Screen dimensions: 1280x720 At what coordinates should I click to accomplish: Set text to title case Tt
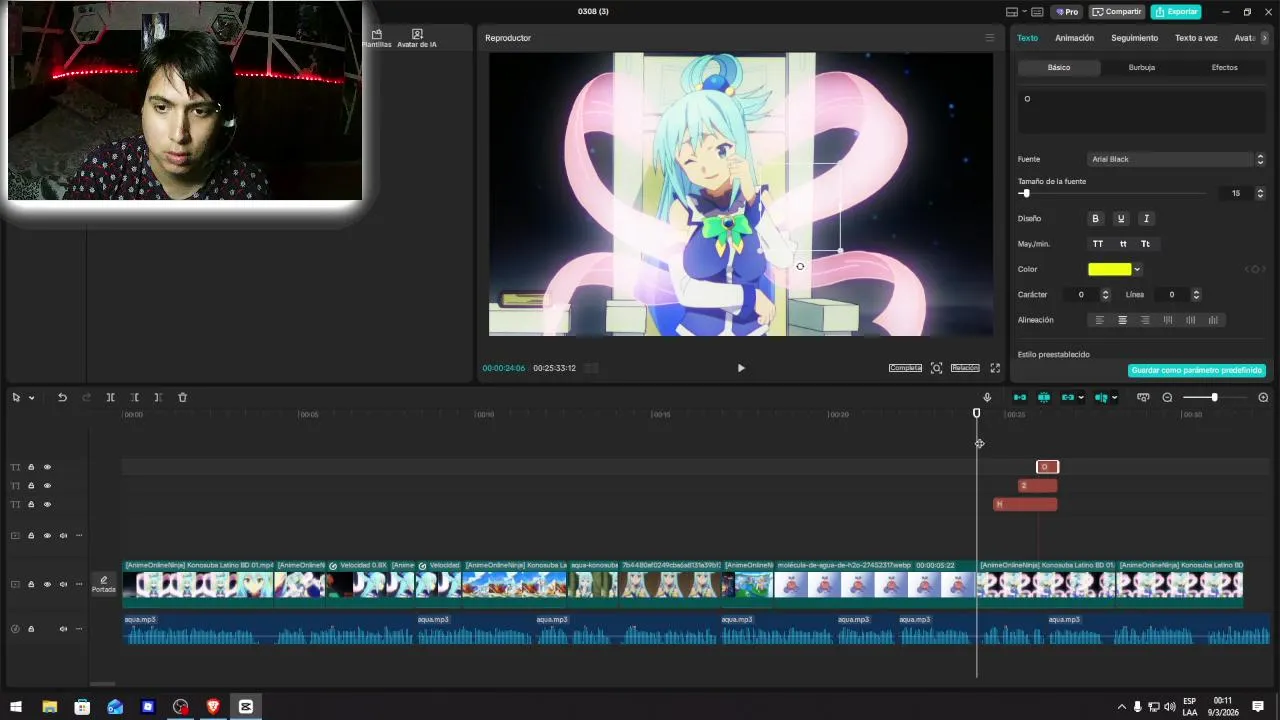pos(1146,244)
